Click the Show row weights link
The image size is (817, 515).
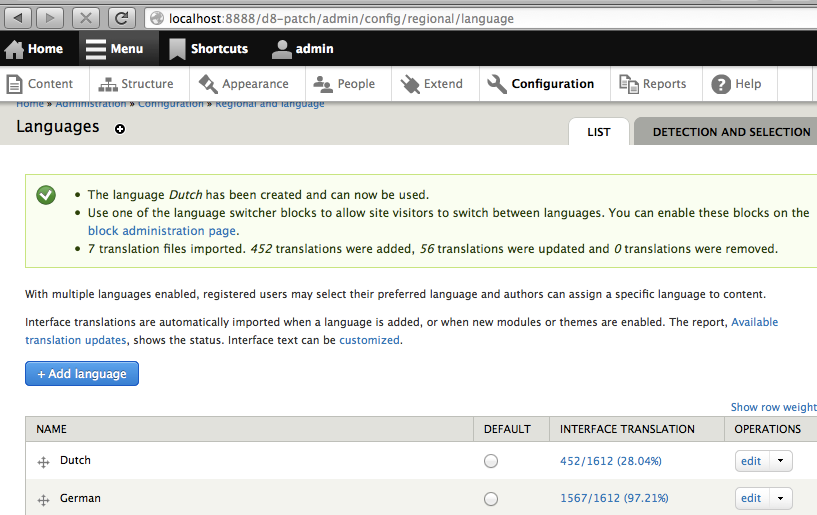coord(773,407)
